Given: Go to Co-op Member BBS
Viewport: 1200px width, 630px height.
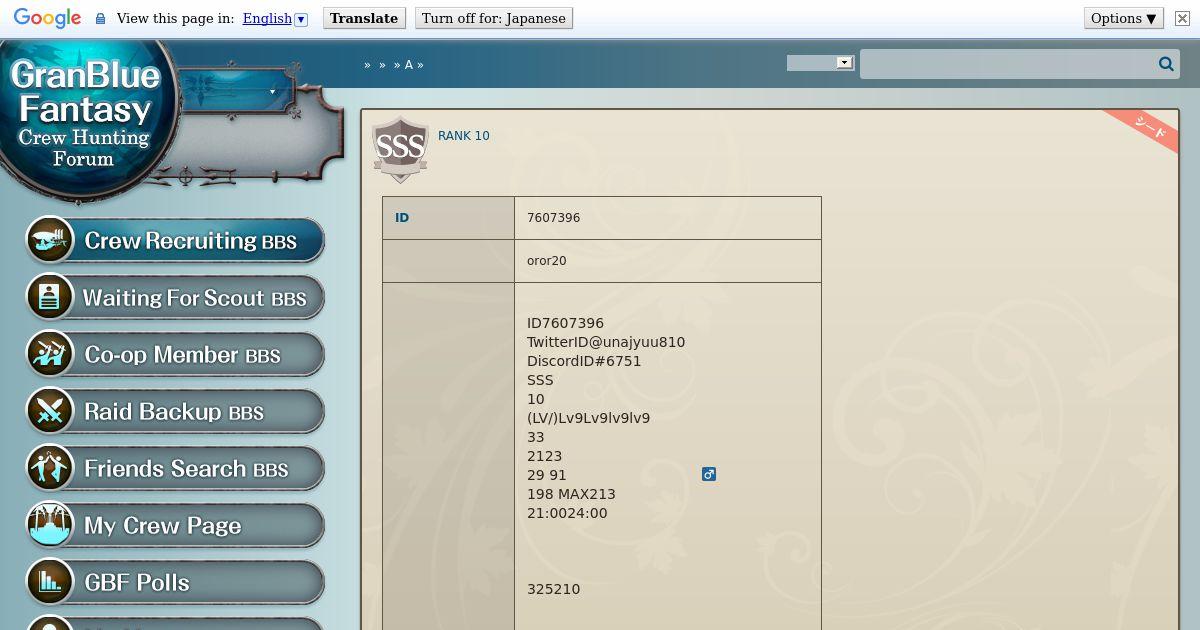Looking at the screenshot, I should [175, 354].
